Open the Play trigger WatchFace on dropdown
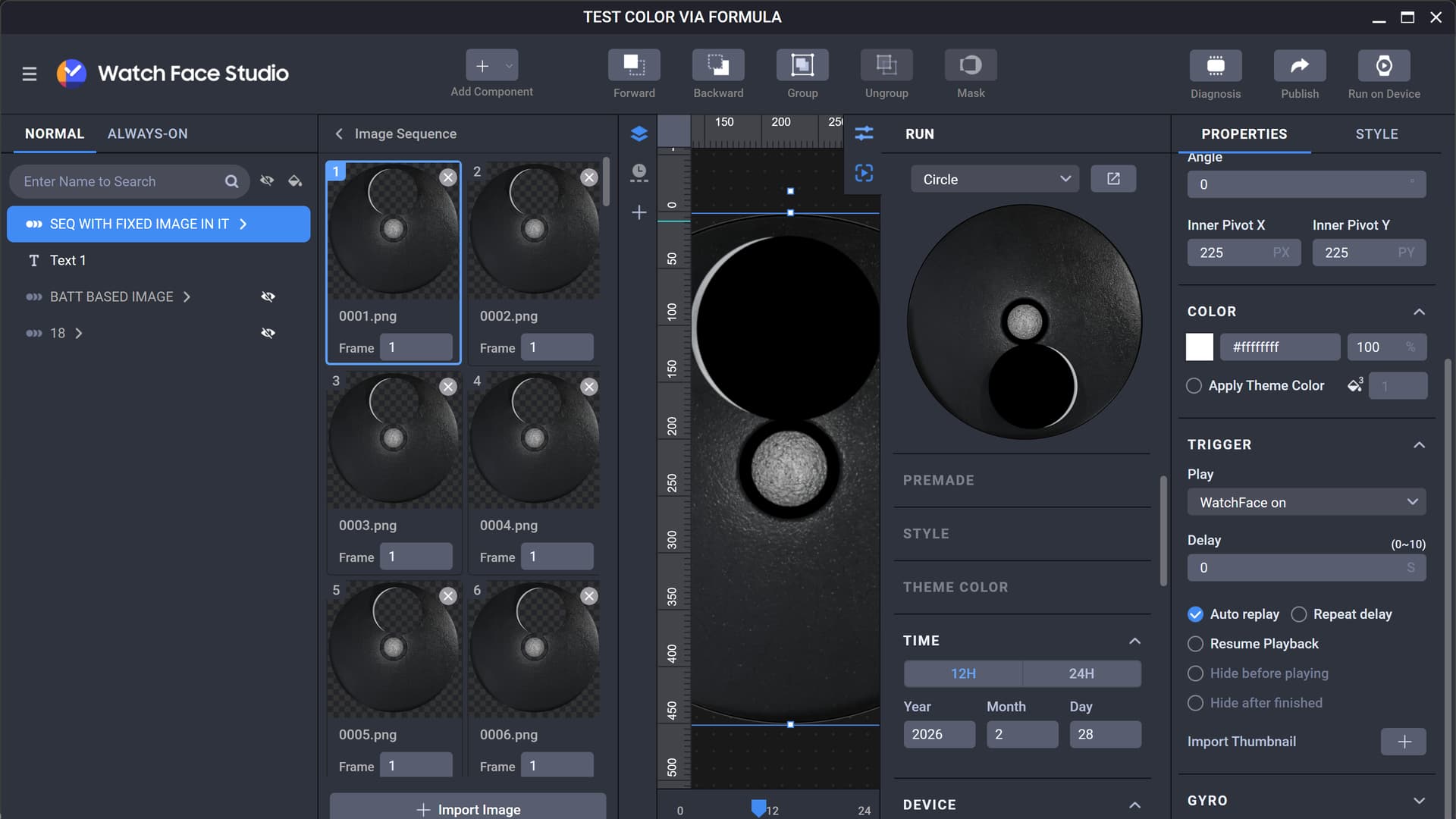The height and width of the screenshot is (819, 1456). coord(1306,502)
